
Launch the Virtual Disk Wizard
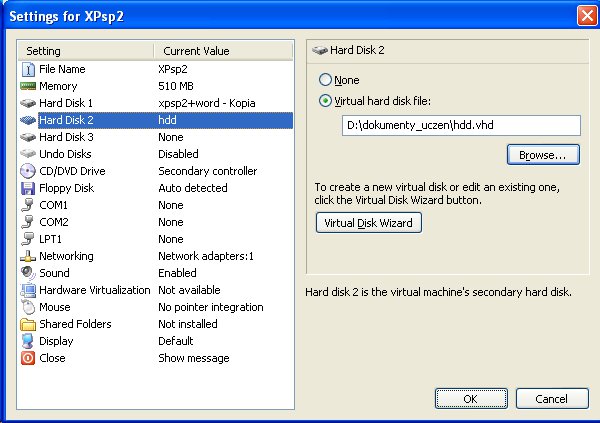369,223
